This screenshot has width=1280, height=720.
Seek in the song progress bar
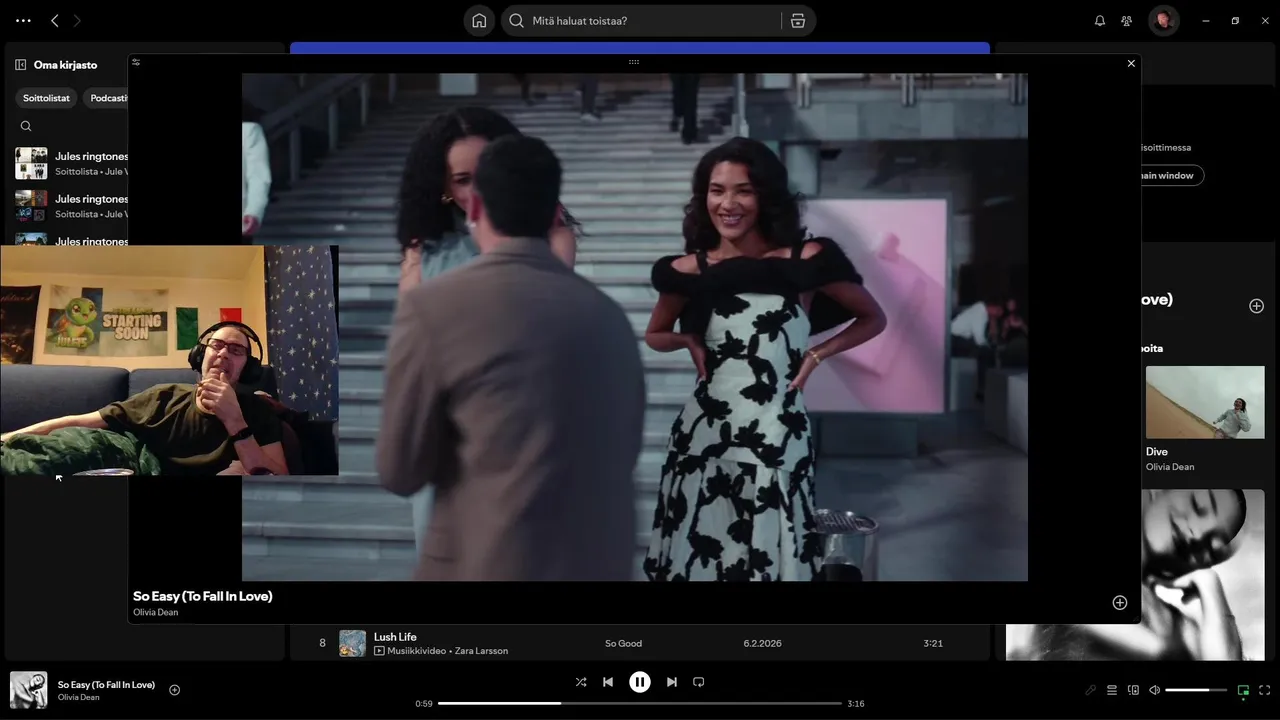pos(640,703)
